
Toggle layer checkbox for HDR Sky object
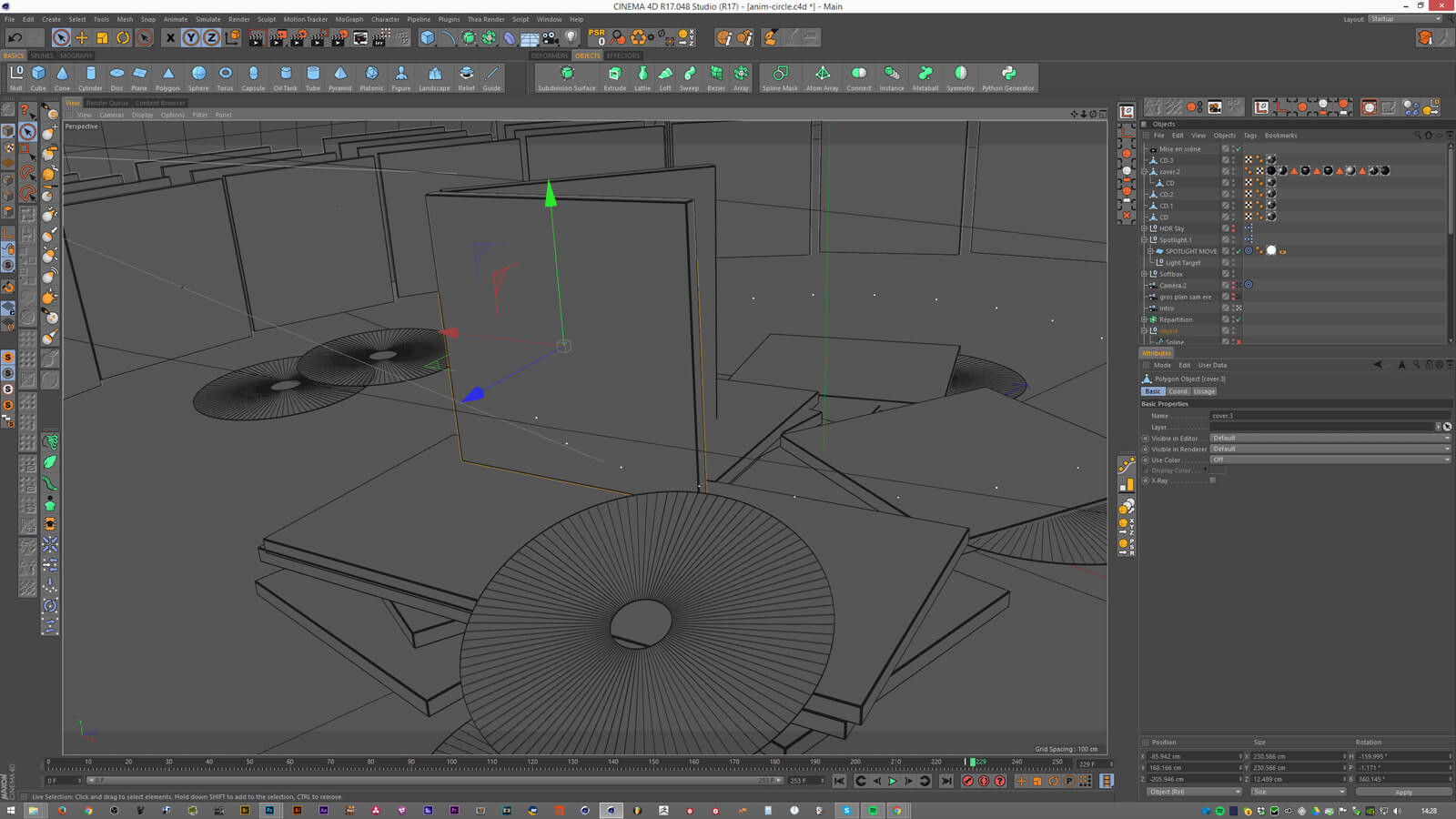click(1225, 228)
